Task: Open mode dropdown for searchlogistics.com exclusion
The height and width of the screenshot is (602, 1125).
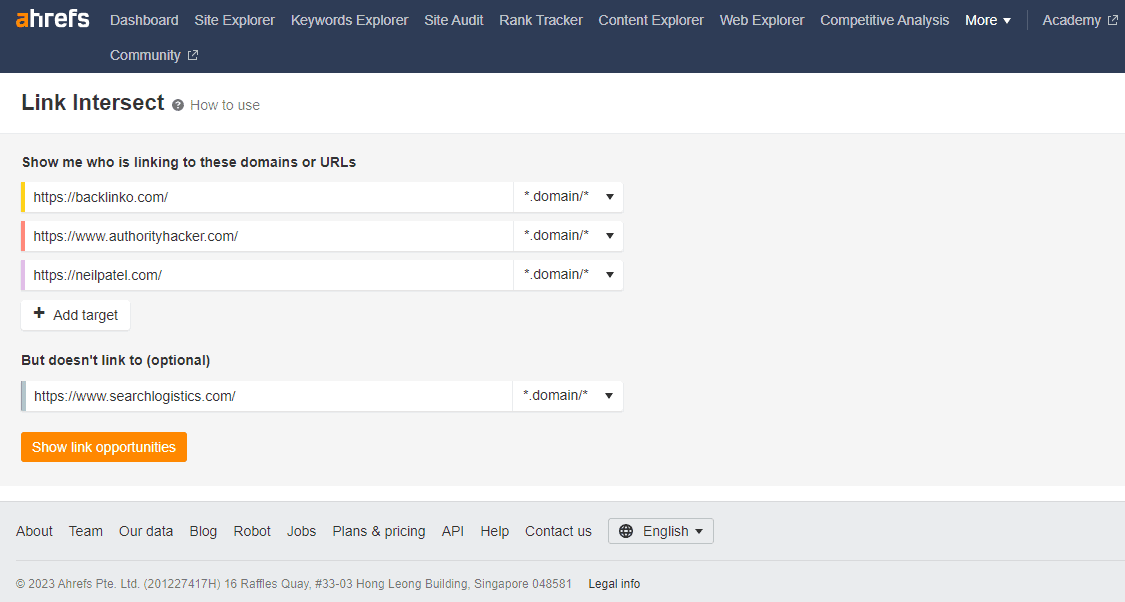Action: pyautogui.click(x=568, y=395)
